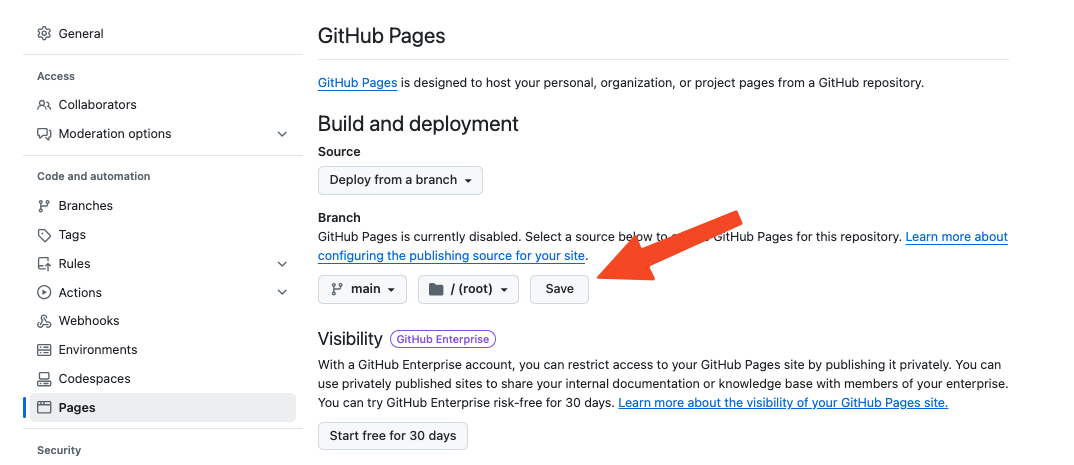Click Start free for 30 days button
This screenshot has height=465, width=1074.
(x=392, y=436)
